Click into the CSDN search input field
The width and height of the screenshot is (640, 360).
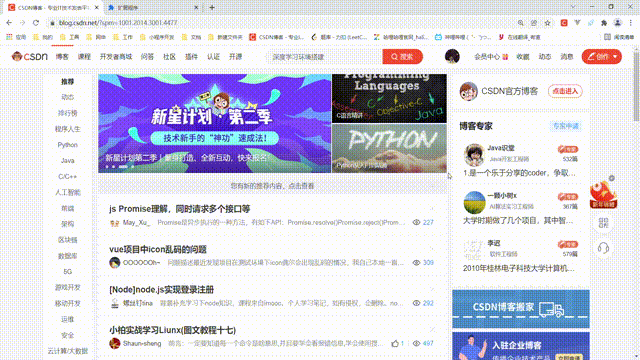[324, 57]
